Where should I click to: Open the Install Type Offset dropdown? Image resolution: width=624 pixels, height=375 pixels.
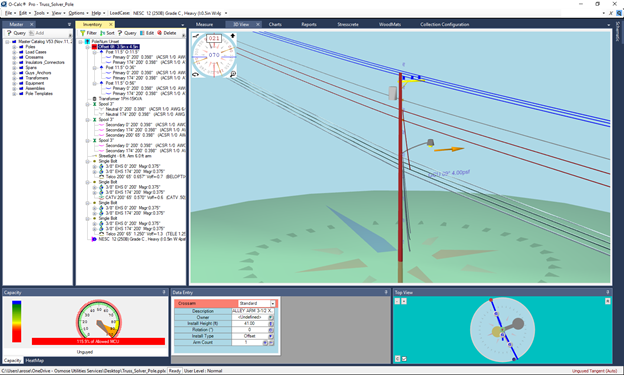point(271,336)
